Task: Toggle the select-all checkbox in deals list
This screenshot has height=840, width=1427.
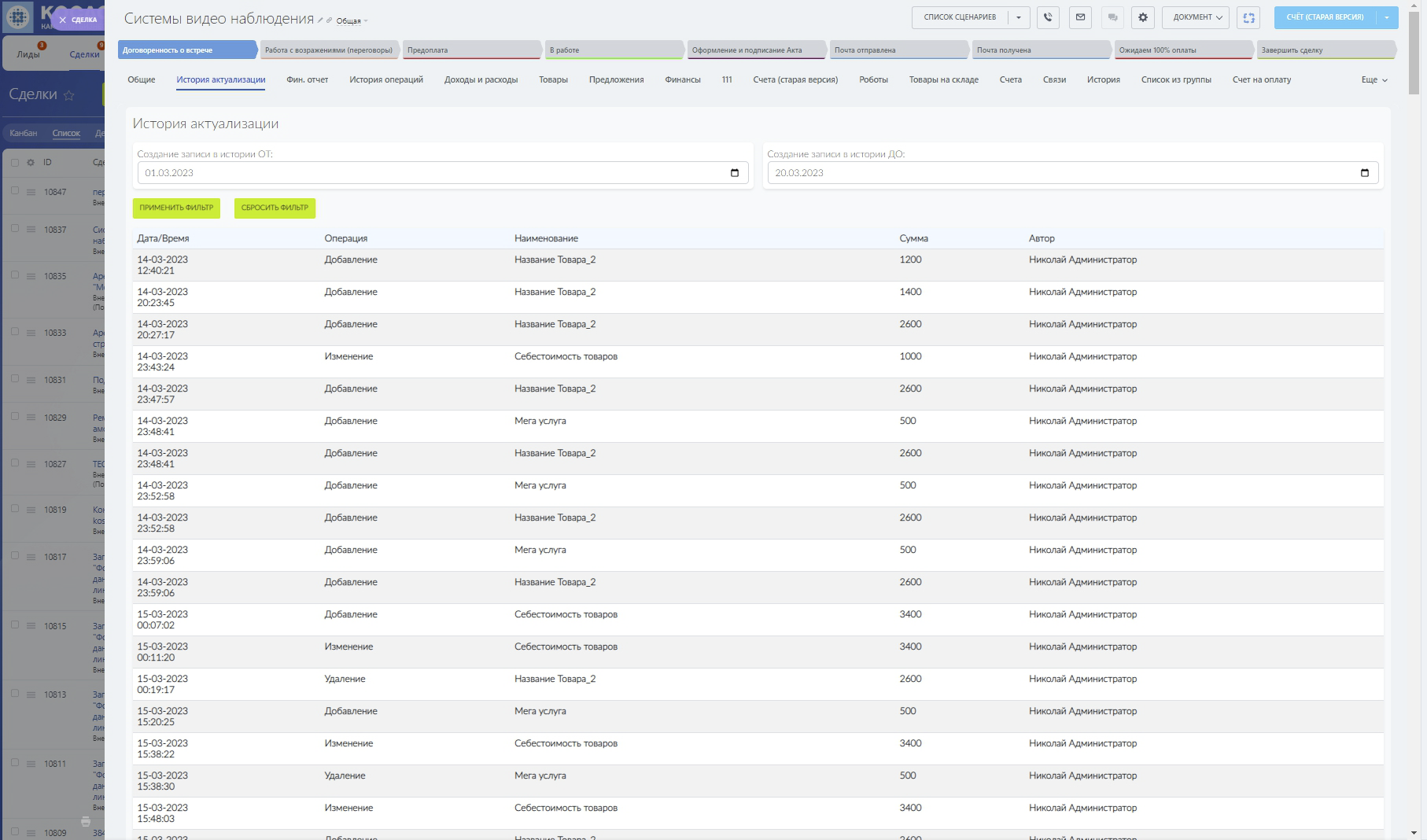Action: tap(14, 163)
